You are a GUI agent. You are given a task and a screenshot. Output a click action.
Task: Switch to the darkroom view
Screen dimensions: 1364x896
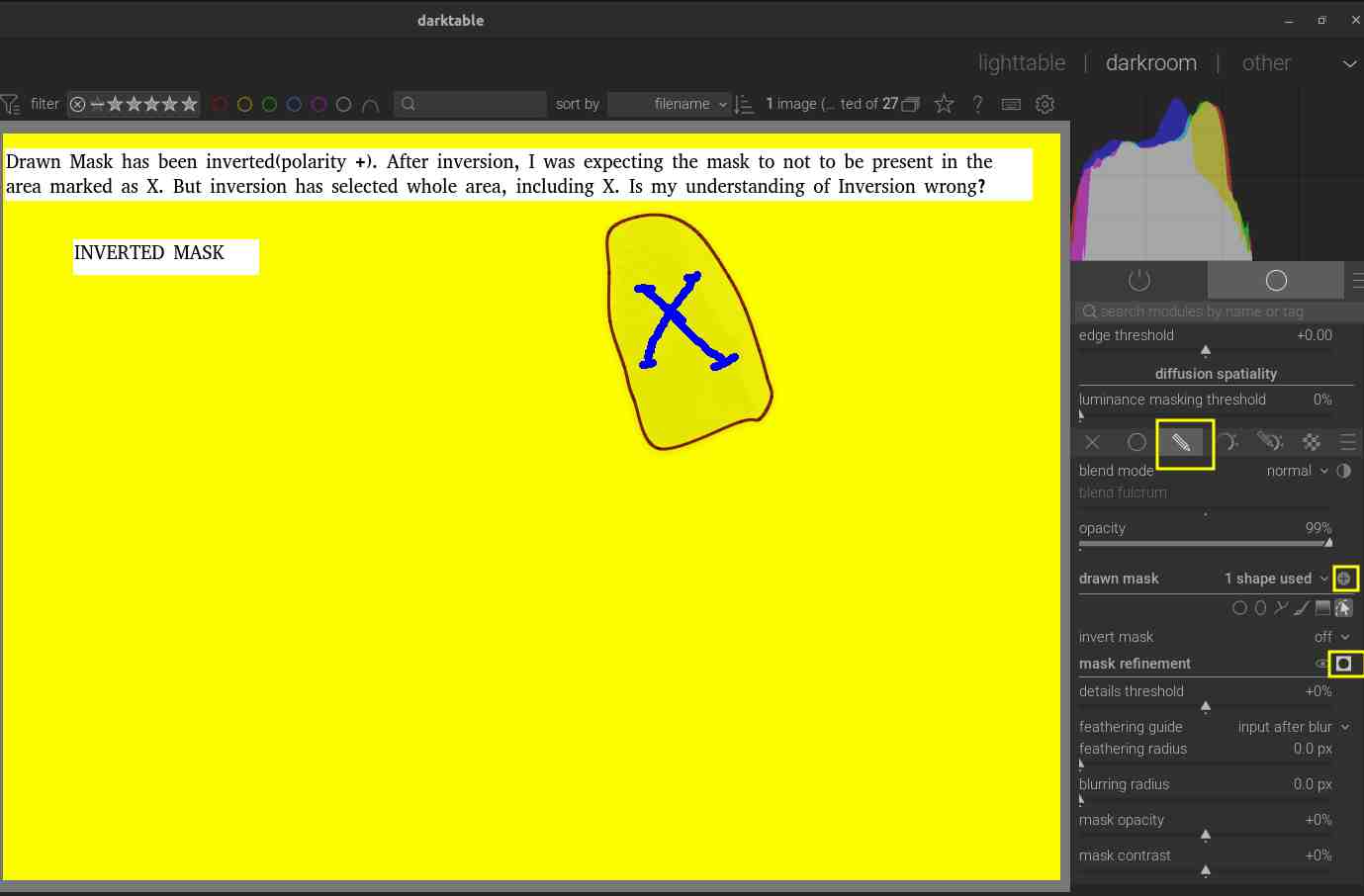[1151, 63]
